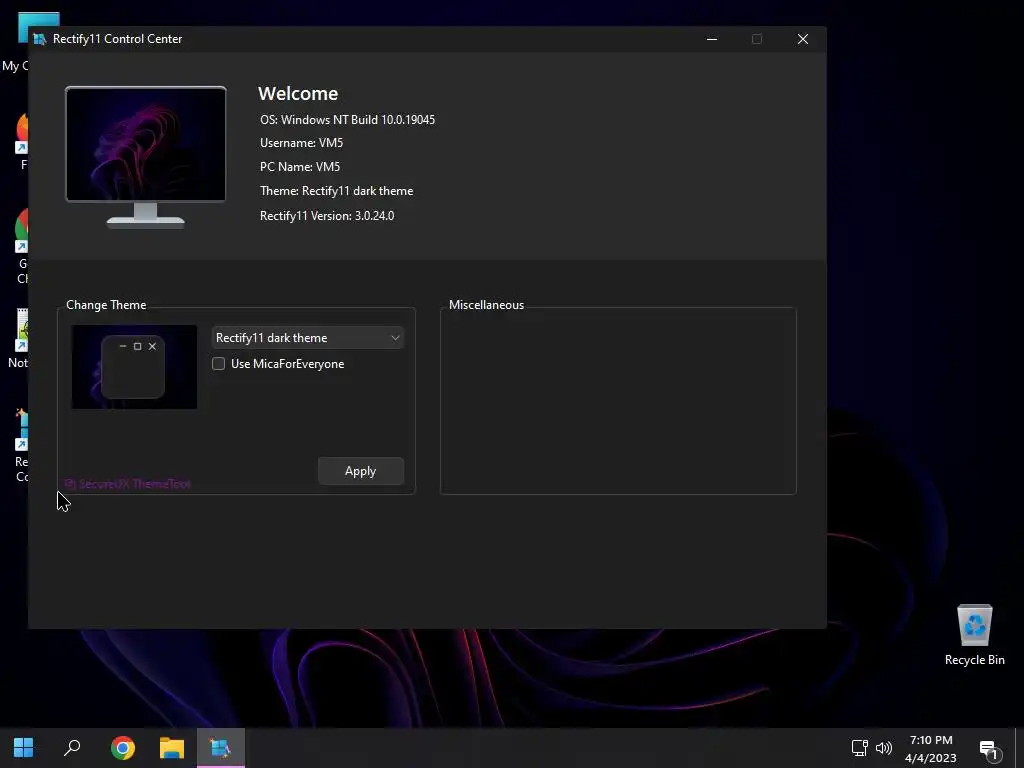Click the Miscellaneous group label
1024x768 pixels.
tap(486, 305)
